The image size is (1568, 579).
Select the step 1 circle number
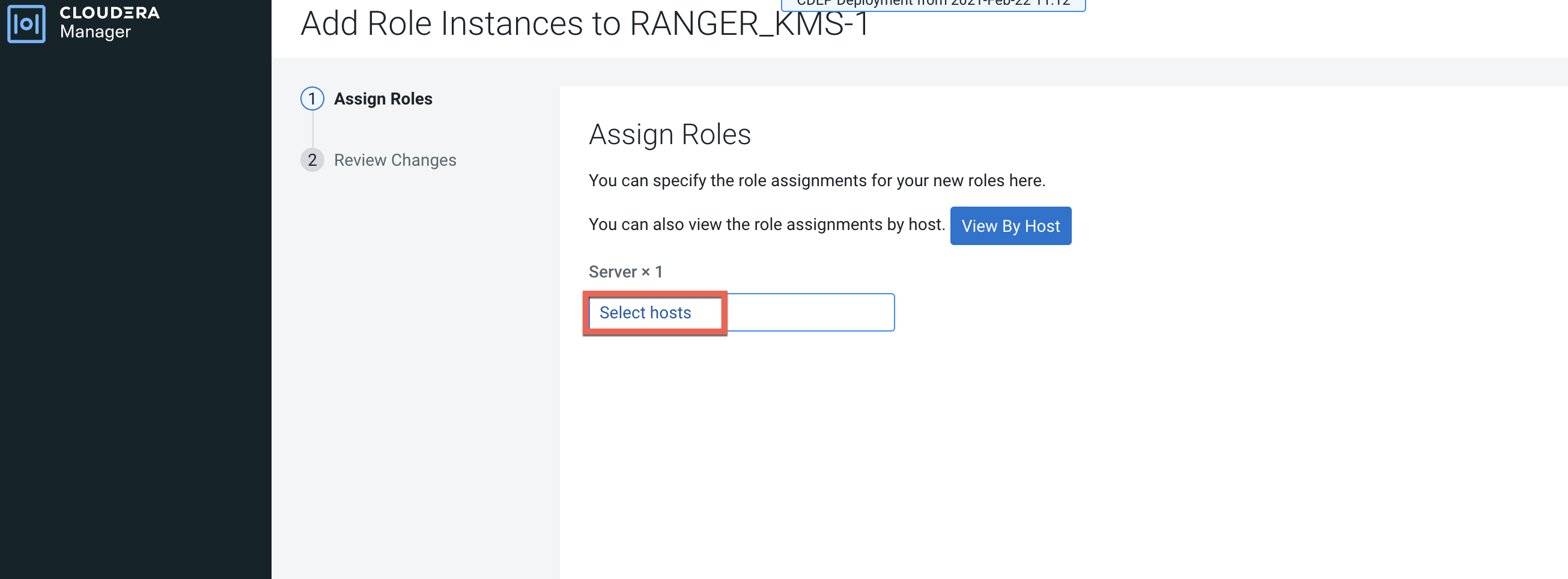pos(312,99)
